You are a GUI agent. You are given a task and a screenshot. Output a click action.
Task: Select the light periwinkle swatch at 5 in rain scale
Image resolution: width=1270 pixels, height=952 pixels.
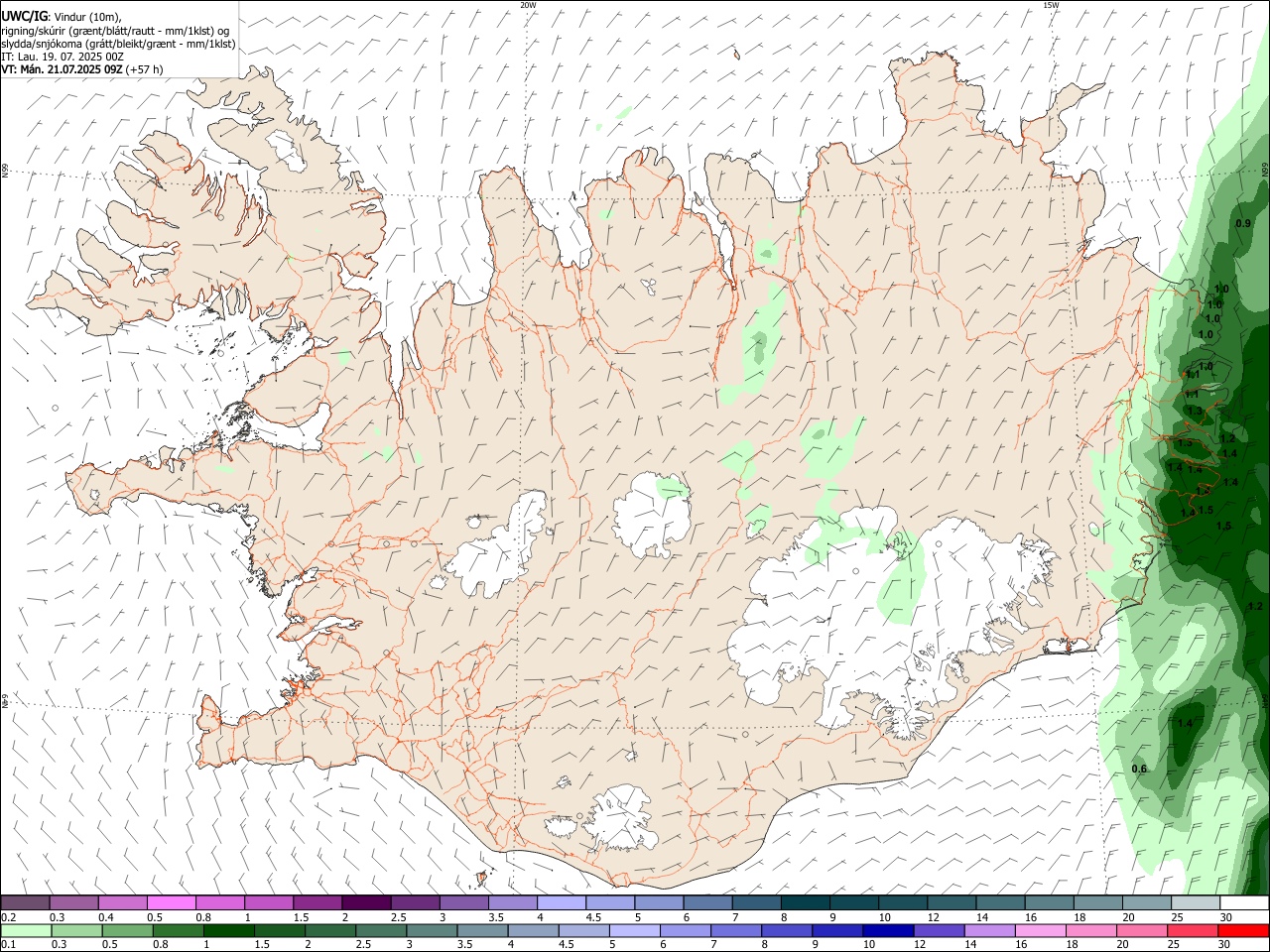coord(633,930)
